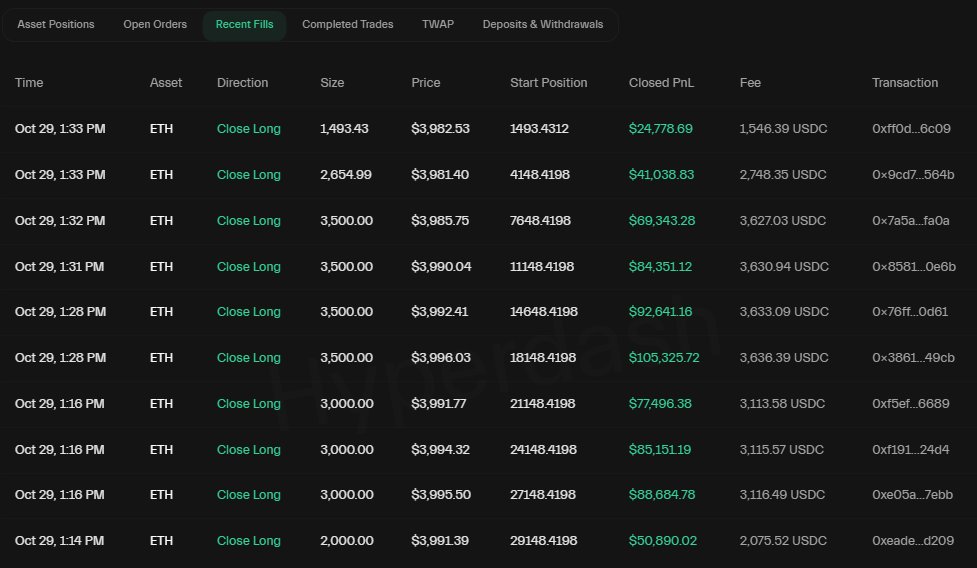Follow transaction link 0x3861...49cb
This screenshot has height=568, width=977.
pos(913,358)
